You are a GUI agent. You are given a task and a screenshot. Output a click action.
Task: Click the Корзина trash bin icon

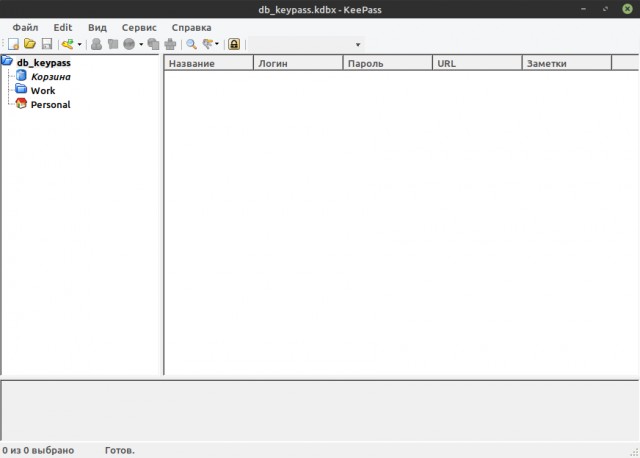tap(21, 76)
